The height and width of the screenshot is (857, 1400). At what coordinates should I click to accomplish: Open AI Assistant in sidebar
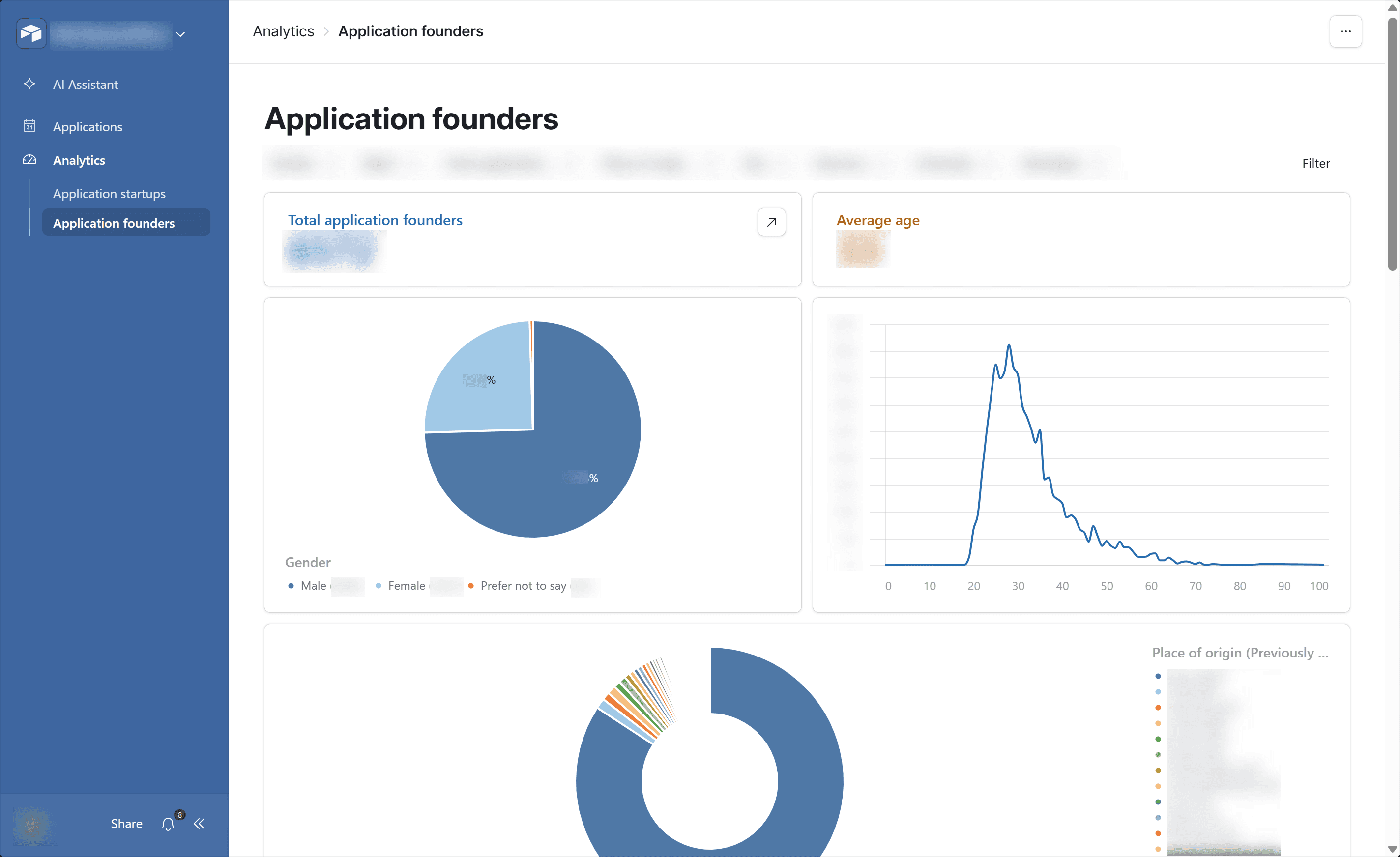[85, 84]
